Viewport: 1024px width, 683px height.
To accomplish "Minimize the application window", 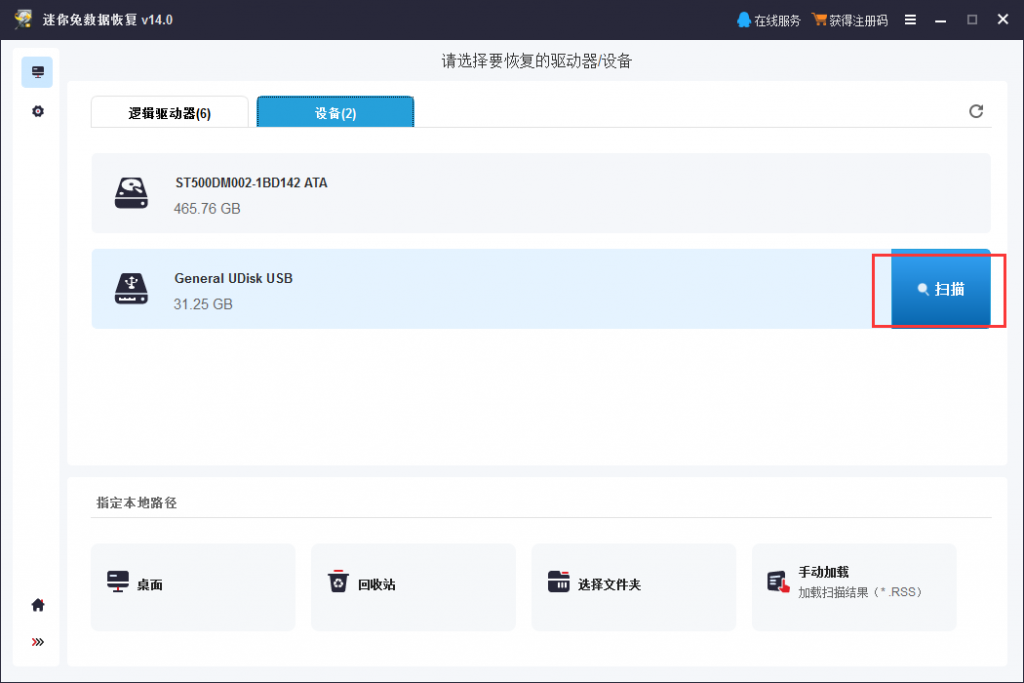I will pyautogui.click(x=940, y=21).
